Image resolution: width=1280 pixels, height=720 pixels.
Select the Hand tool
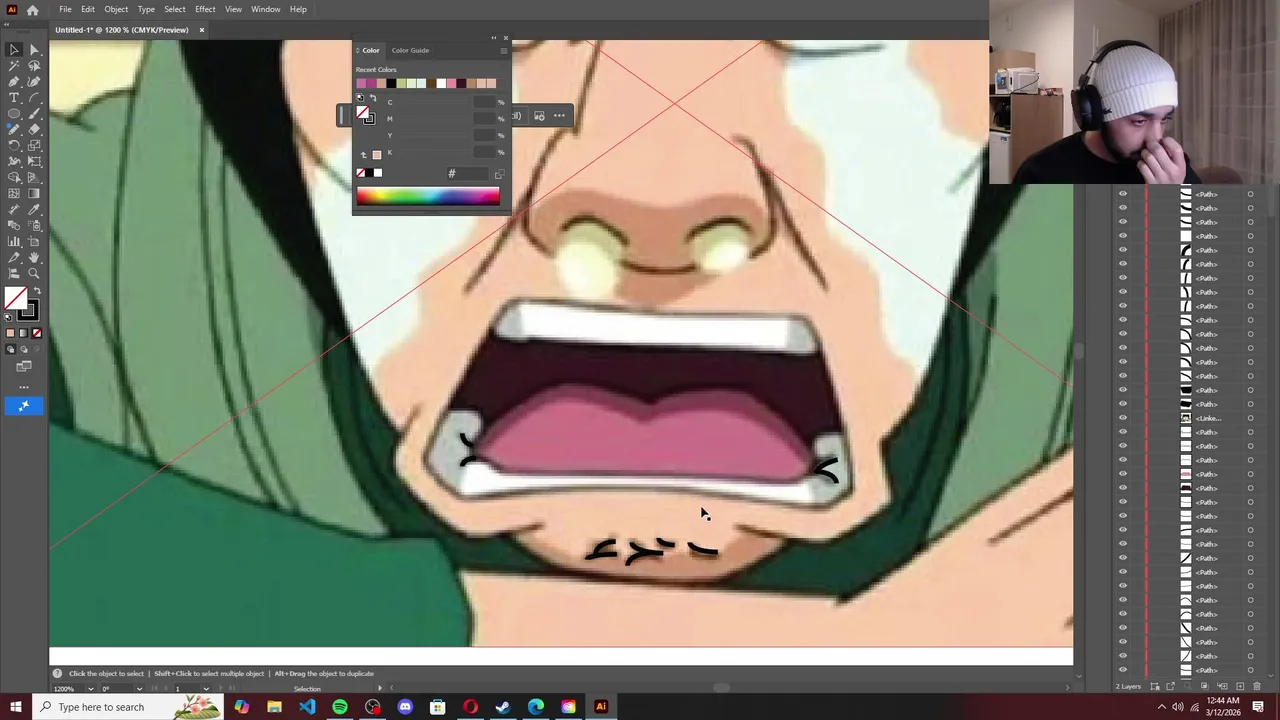[x=34, y=257]
